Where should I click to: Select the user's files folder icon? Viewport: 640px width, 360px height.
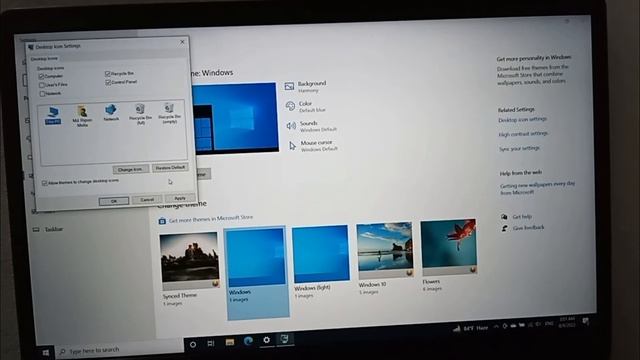(x=82, y=116)
